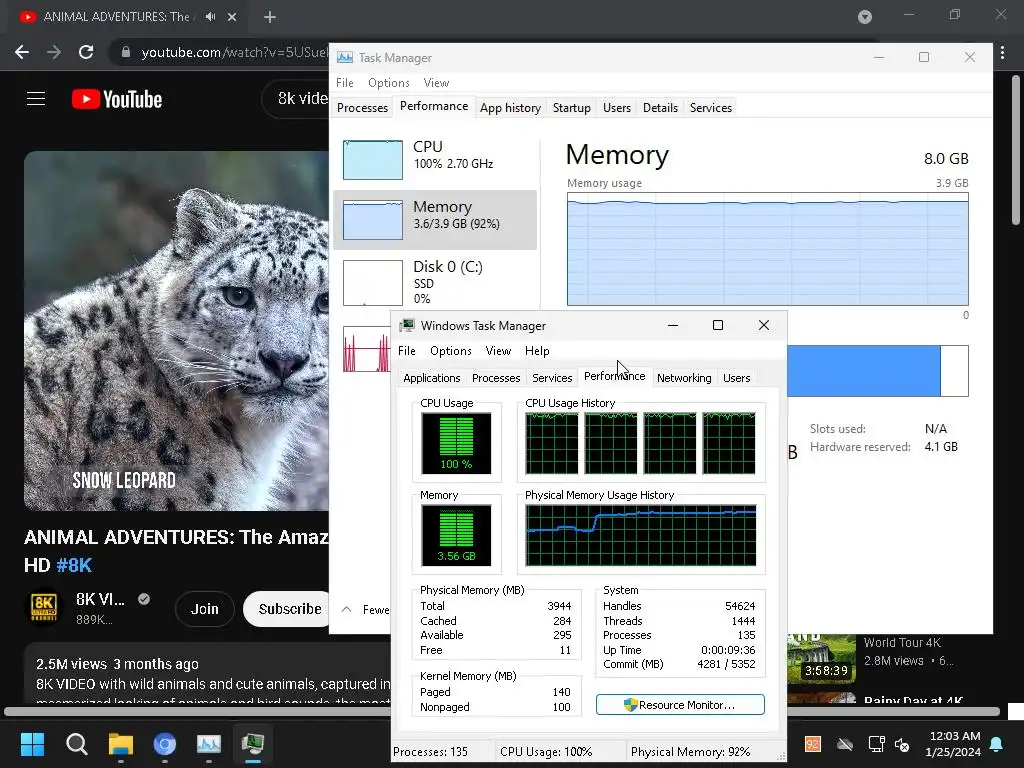The image size is (1024, 768).
Task: Reload the YouTube page
Action: coord(86,52)
